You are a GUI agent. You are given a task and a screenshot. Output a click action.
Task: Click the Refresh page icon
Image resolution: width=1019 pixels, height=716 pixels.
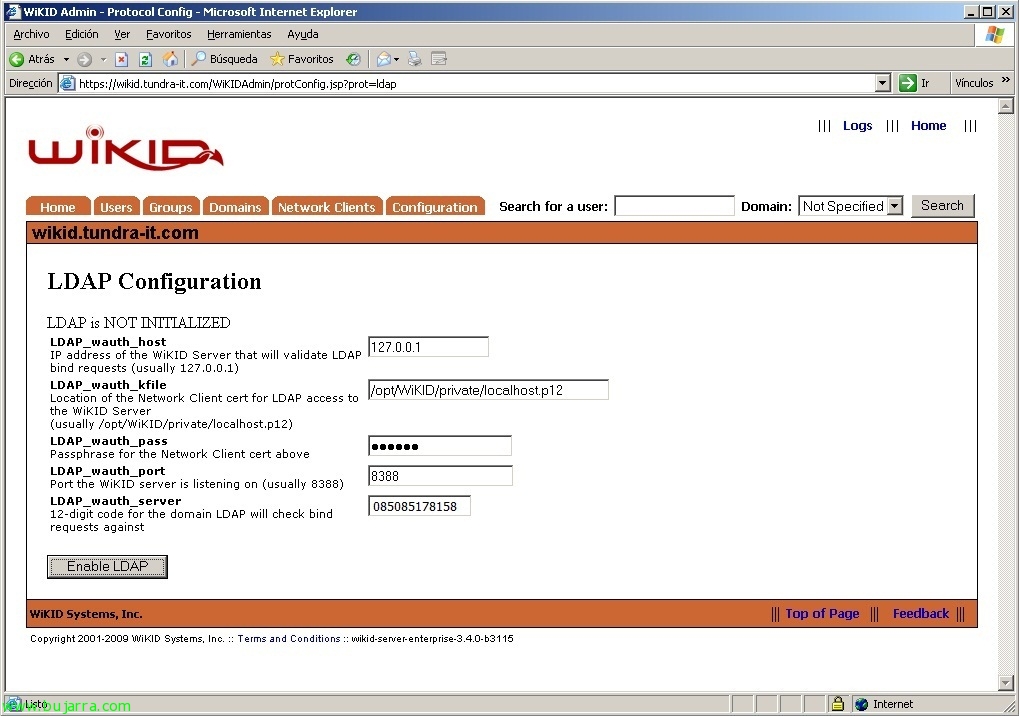pyautogui.click(x=145, y=59)
